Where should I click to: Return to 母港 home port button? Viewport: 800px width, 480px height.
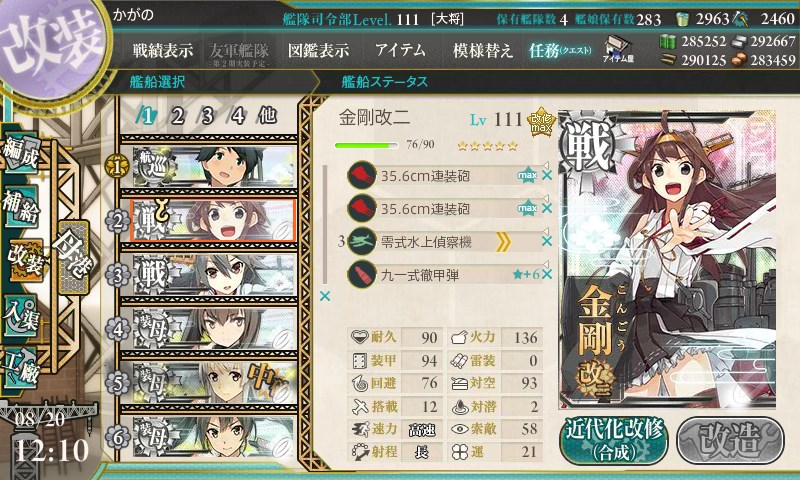point(73,257)
